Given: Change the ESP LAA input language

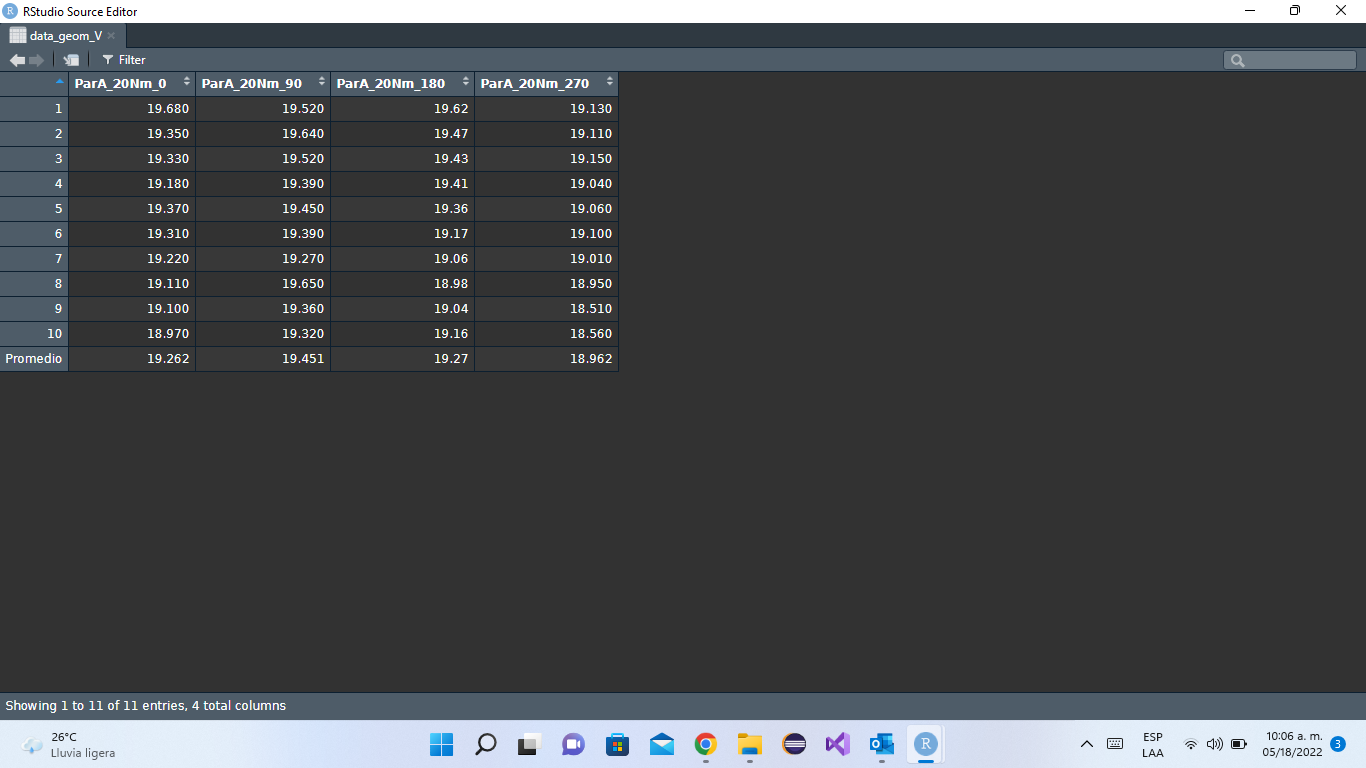Looking at the screenshot, I should coord(1153,744).
